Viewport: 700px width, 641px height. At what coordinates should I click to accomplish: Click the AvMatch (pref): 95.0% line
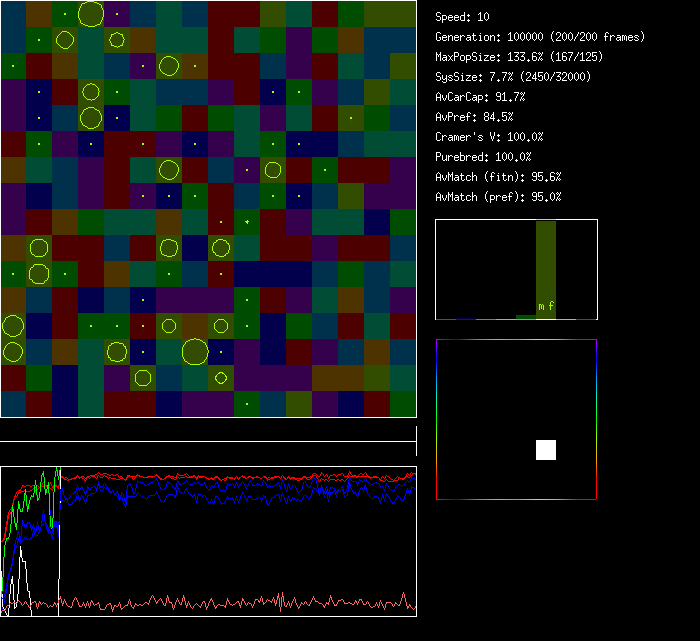[x=498, y=197]
